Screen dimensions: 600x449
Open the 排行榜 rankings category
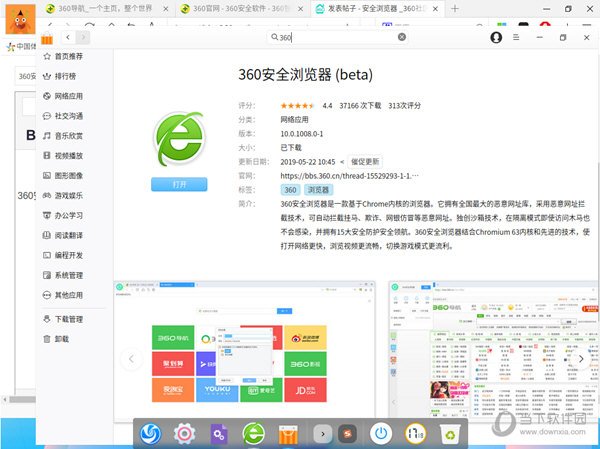tap(66, 76)
